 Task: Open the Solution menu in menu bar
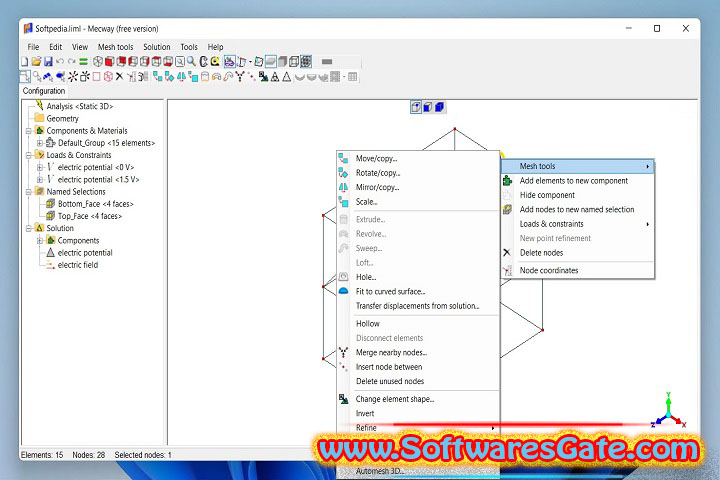pyautogui.click(x=157, y=47)
